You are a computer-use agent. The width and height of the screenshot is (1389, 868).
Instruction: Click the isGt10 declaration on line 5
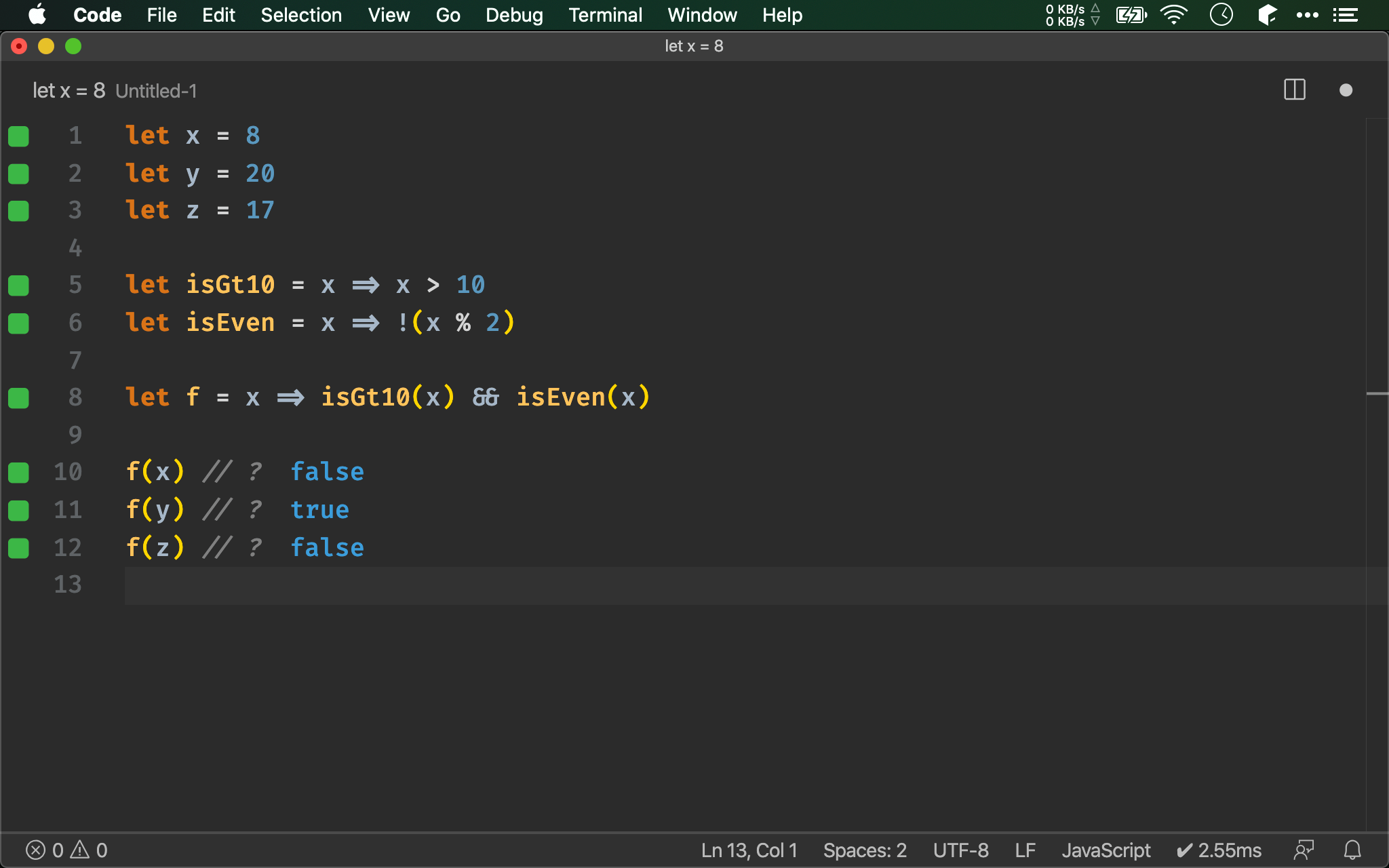pyautogui.click(x=231, y=285)
